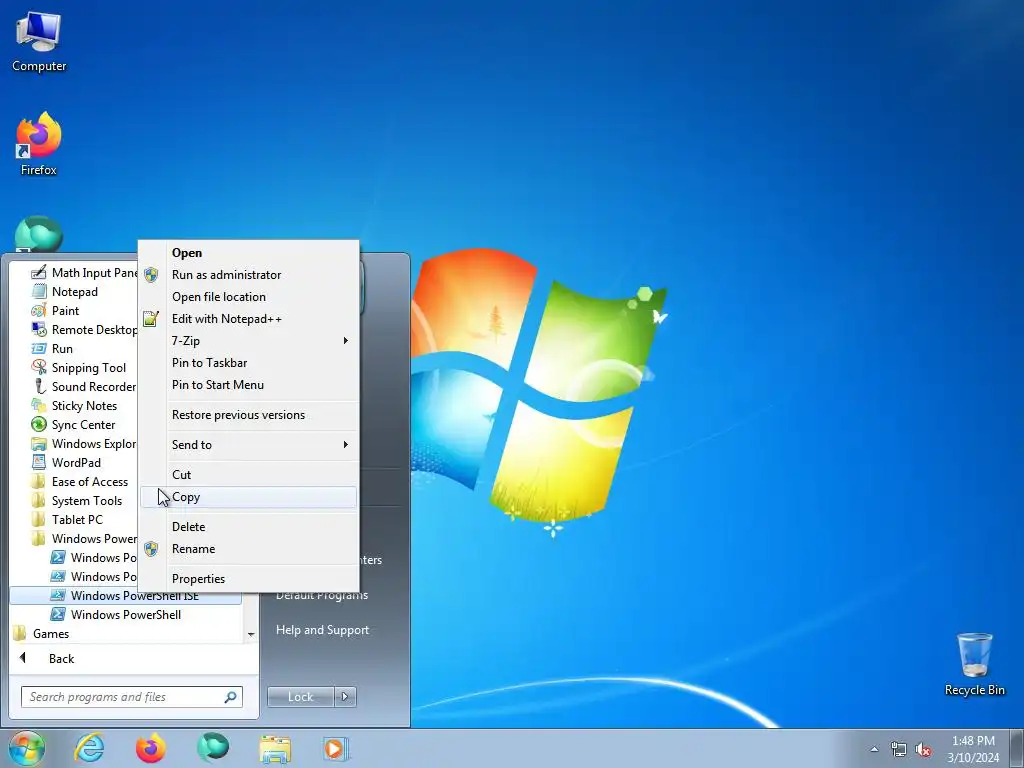Select Edit with Notepad++
The image size is (1024, 768).
pos(248,319)
